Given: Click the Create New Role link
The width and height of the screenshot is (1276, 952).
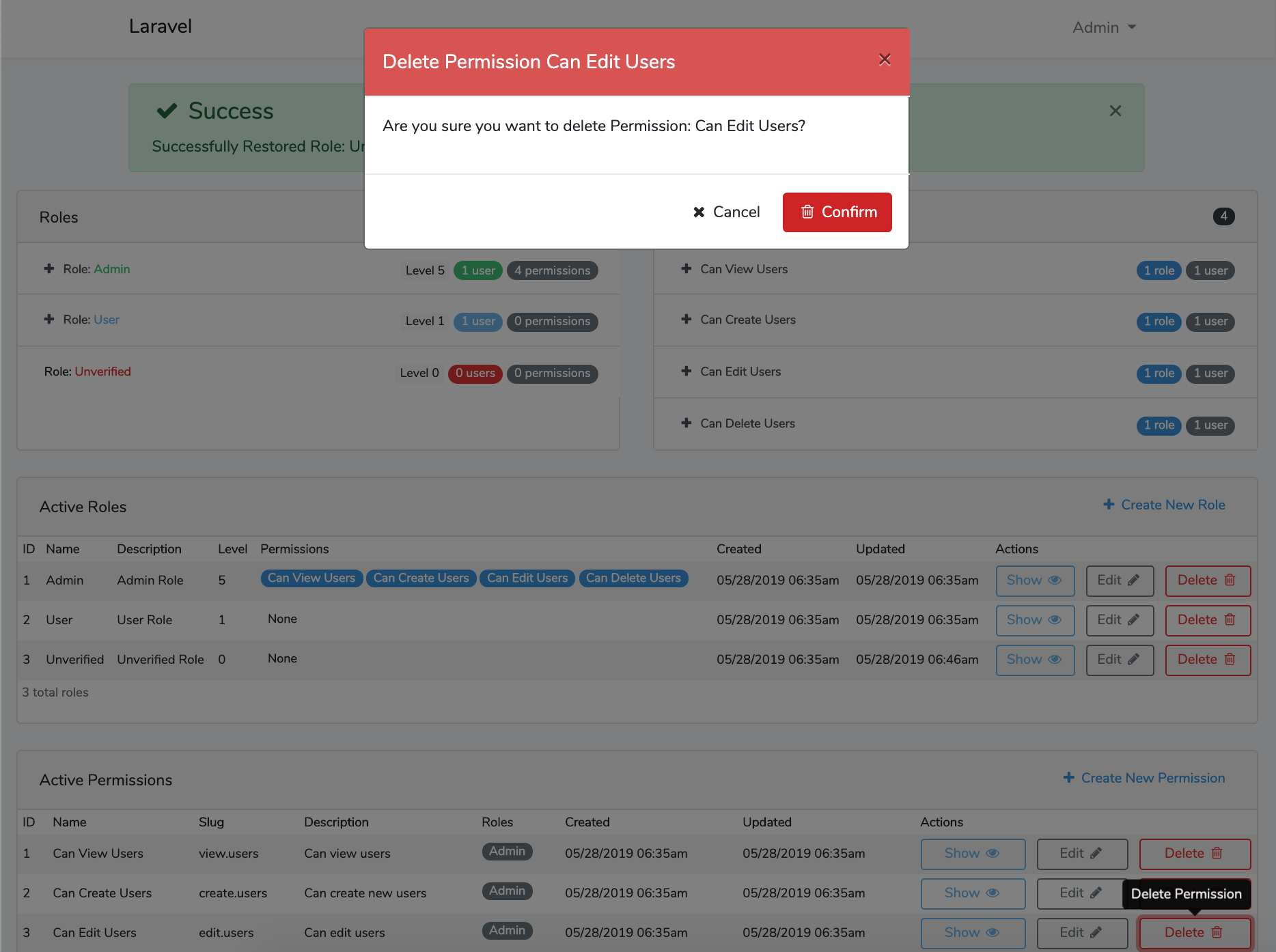Looking at the screenshot, I should click(x=1164, y=505).
